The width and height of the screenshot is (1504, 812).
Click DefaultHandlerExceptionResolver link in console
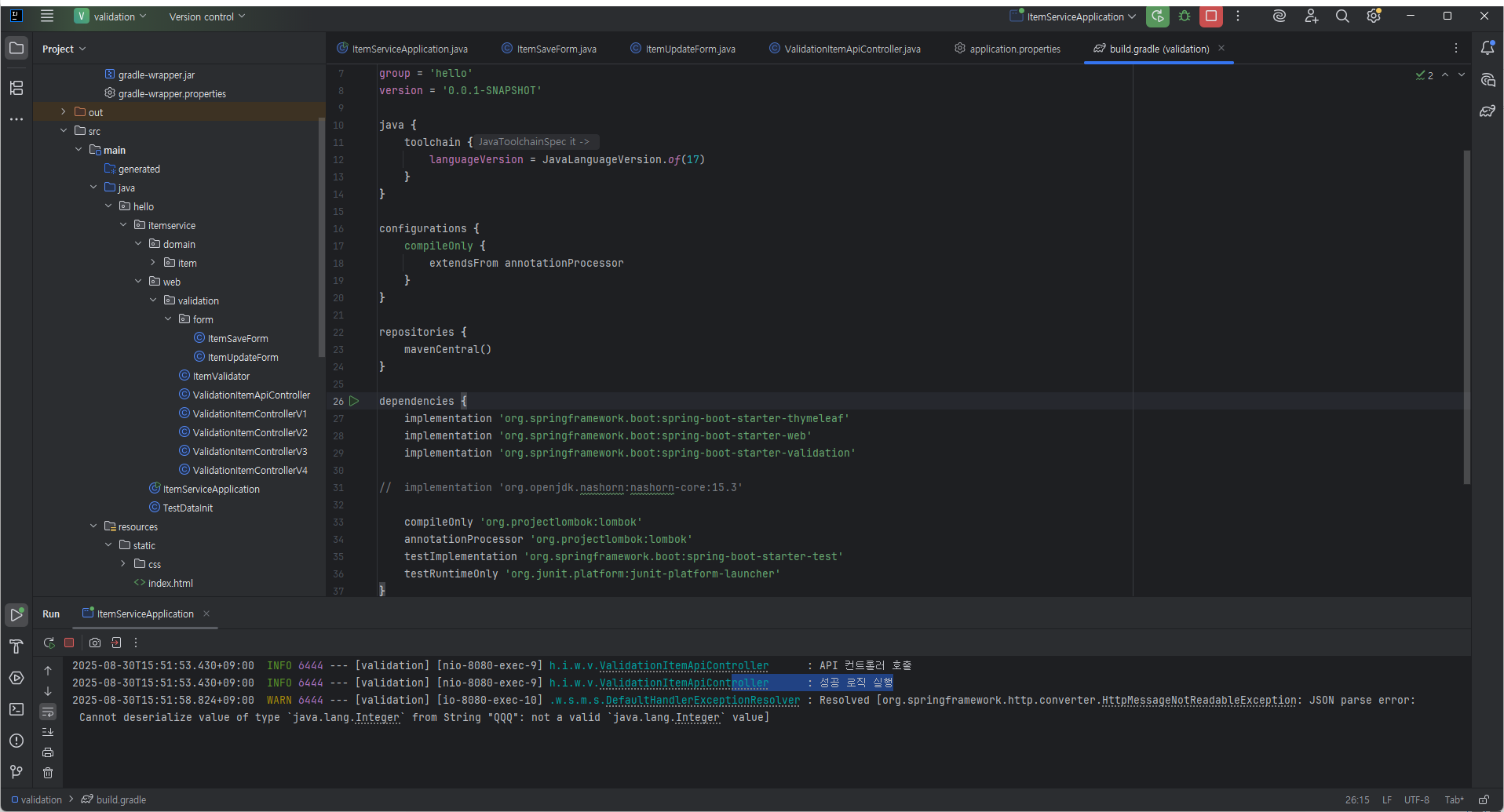(703, 700)
